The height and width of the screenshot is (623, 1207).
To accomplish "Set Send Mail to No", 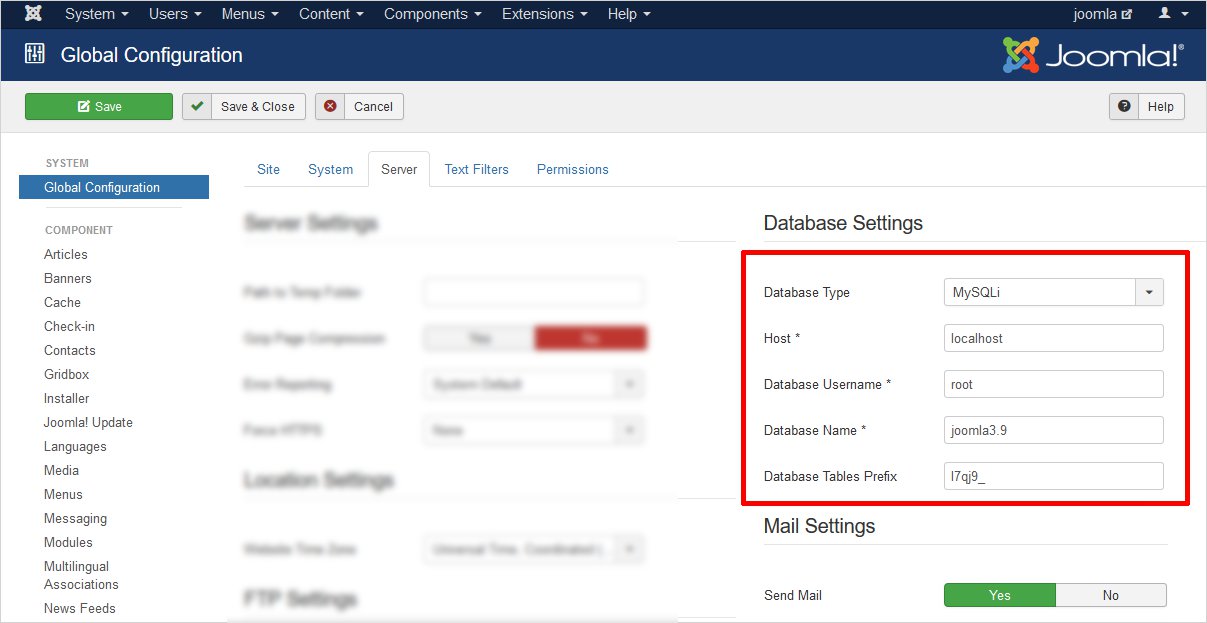I will pyautogui.click(x=1110, y=595).
